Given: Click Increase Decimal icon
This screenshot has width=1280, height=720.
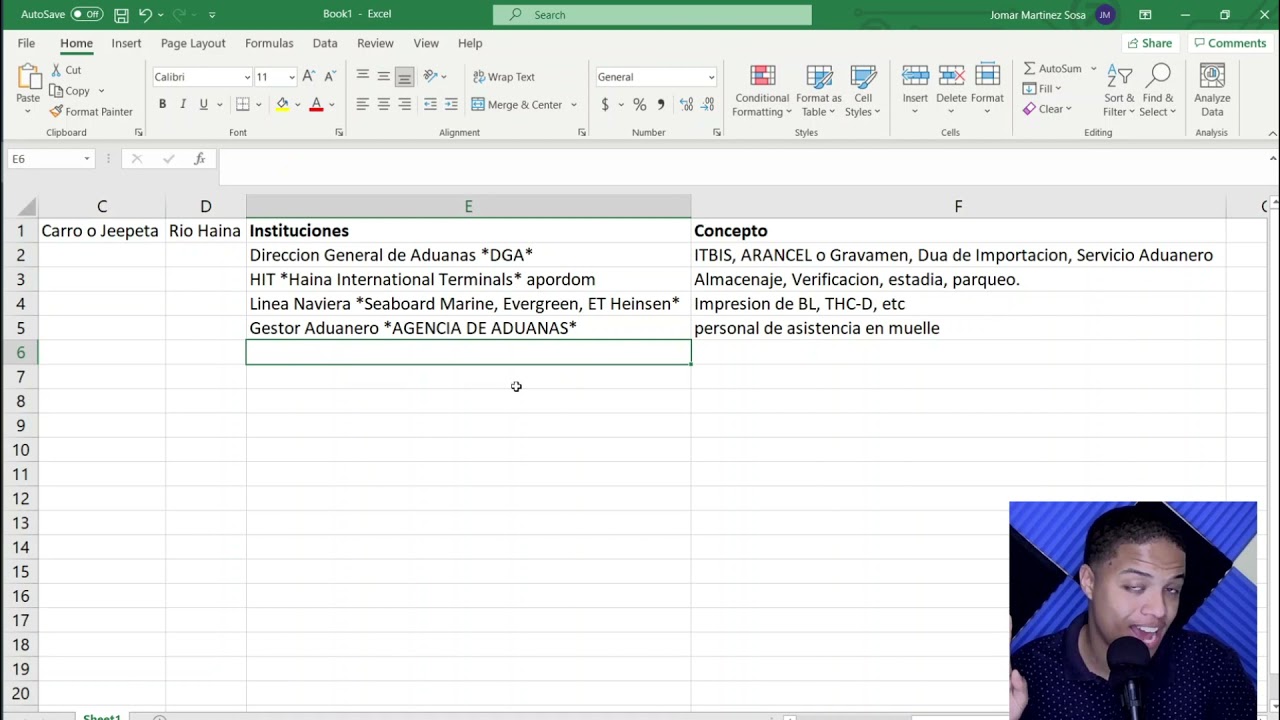Looking at the screenshot, I should tap(686, 105).
